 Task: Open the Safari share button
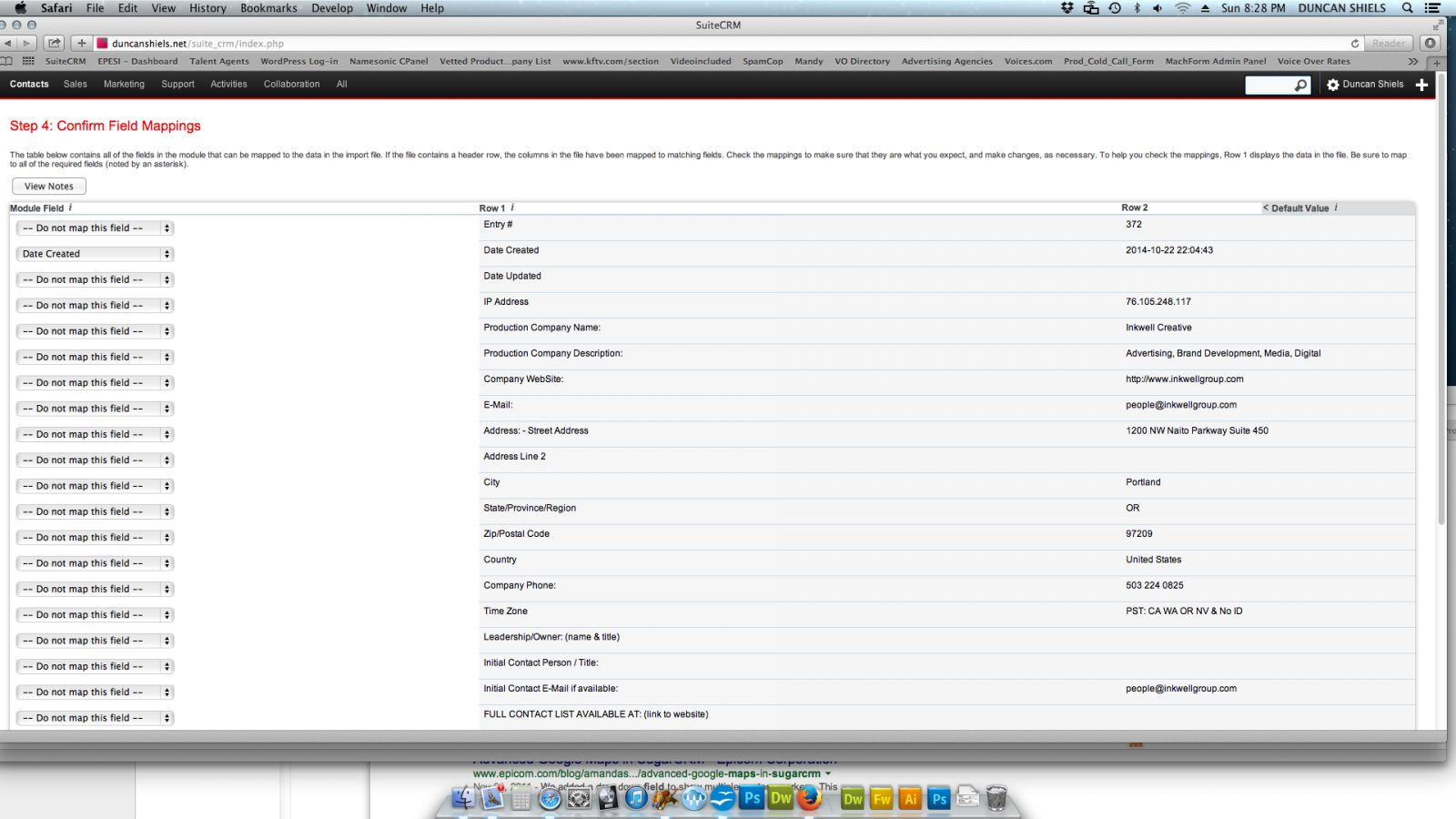(x=55, y=43)
